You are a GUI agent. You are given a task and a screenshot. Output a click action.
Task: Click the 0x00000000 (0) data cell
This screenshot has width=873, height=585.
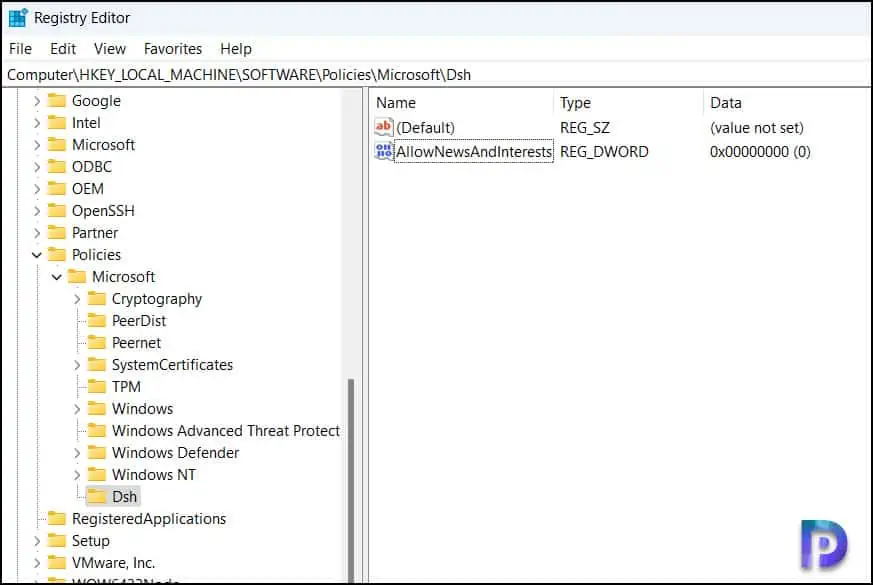click(x=760, y=152)
